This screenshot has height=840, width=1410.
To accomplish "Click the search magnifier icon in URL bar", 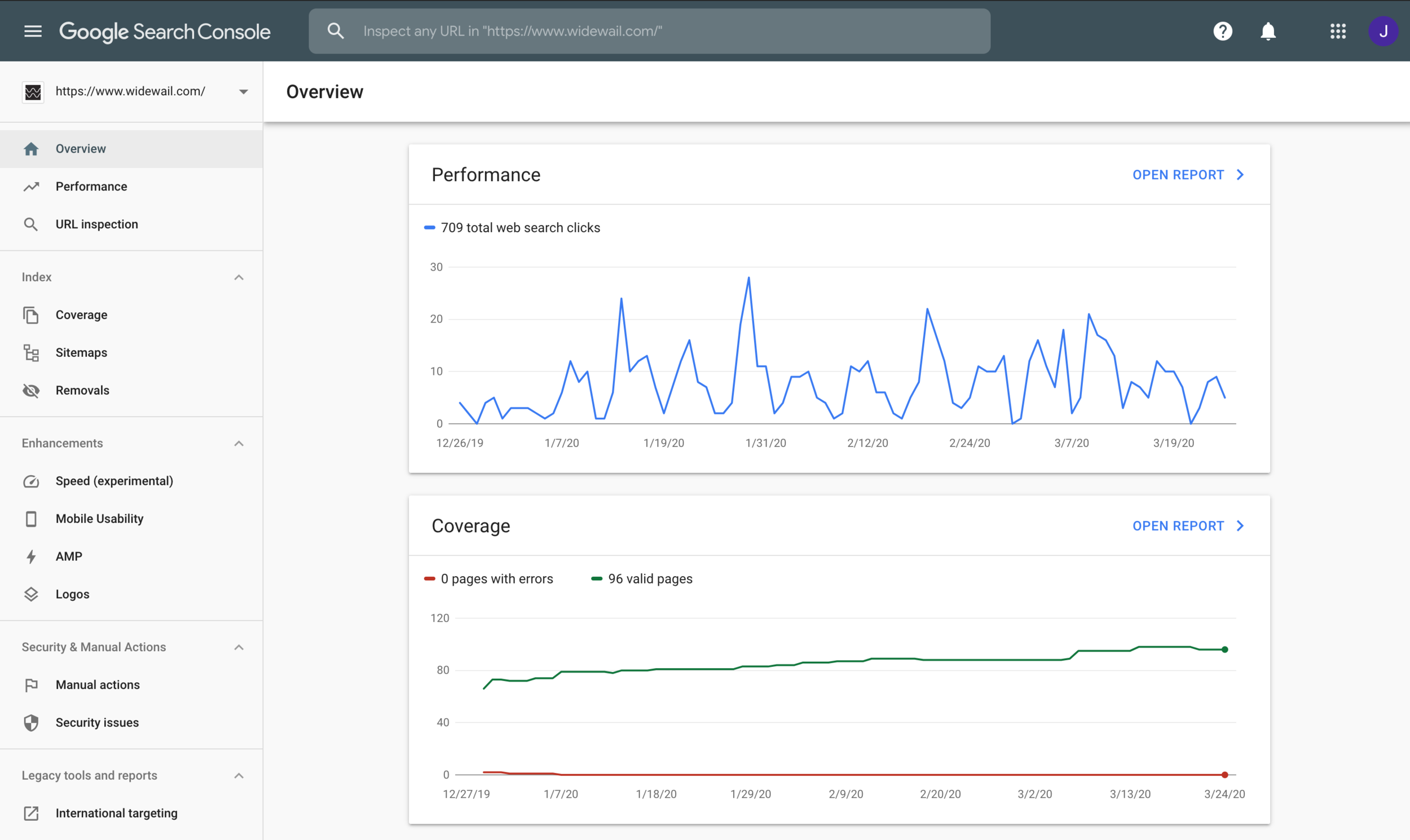I will 336,31.
